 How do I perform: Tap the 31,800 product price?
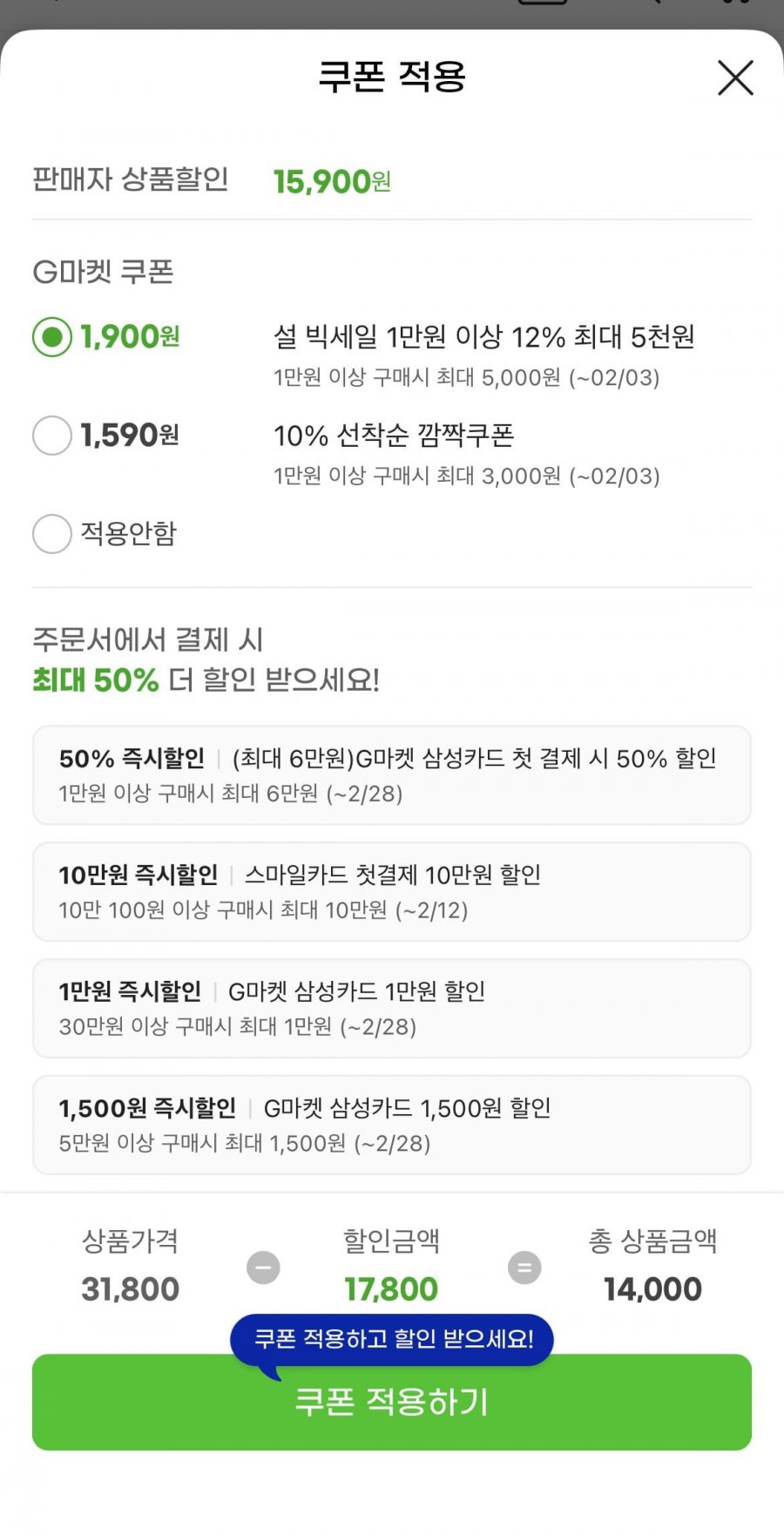coord(131,1289)
